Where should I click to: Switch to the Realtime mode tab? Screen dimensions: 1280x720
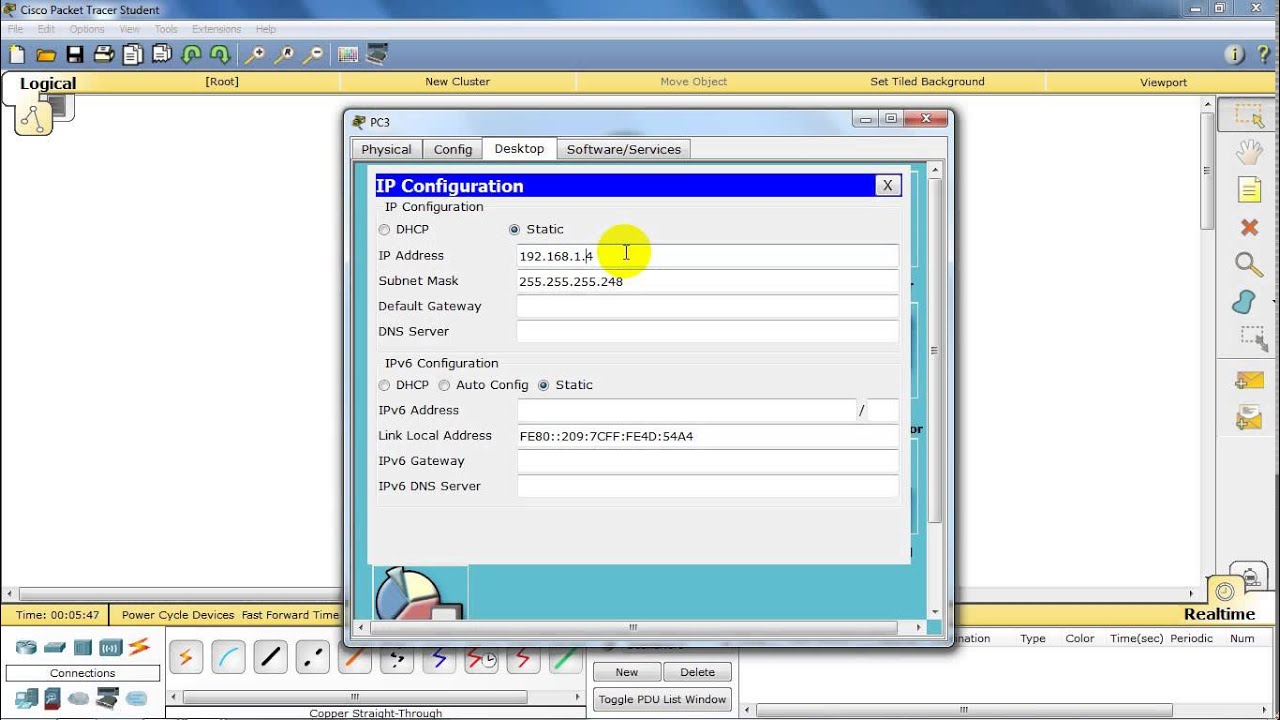point(1219,614)
